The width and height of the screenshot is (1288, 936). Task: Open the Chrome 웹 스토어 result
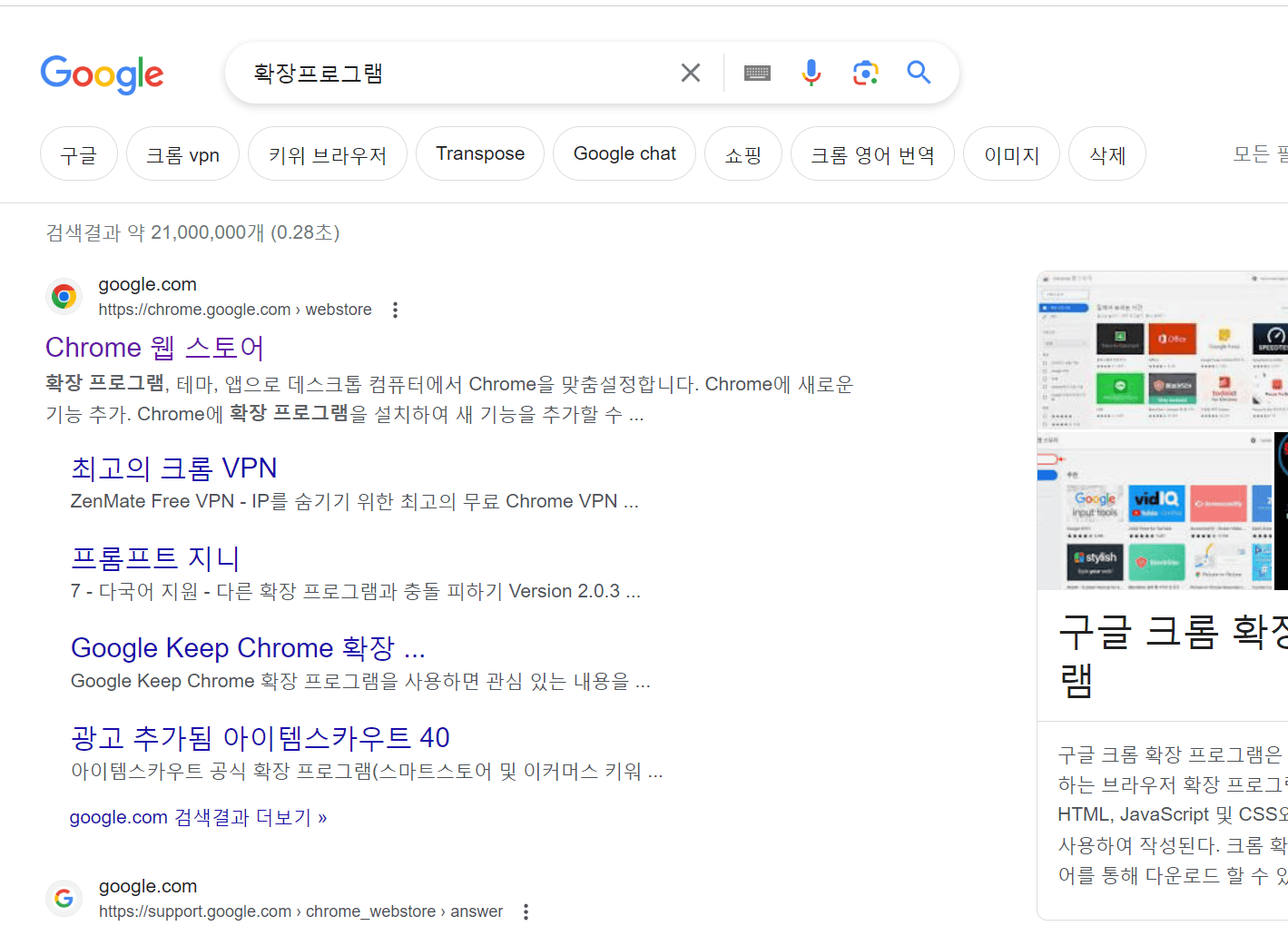coord(154,348)
